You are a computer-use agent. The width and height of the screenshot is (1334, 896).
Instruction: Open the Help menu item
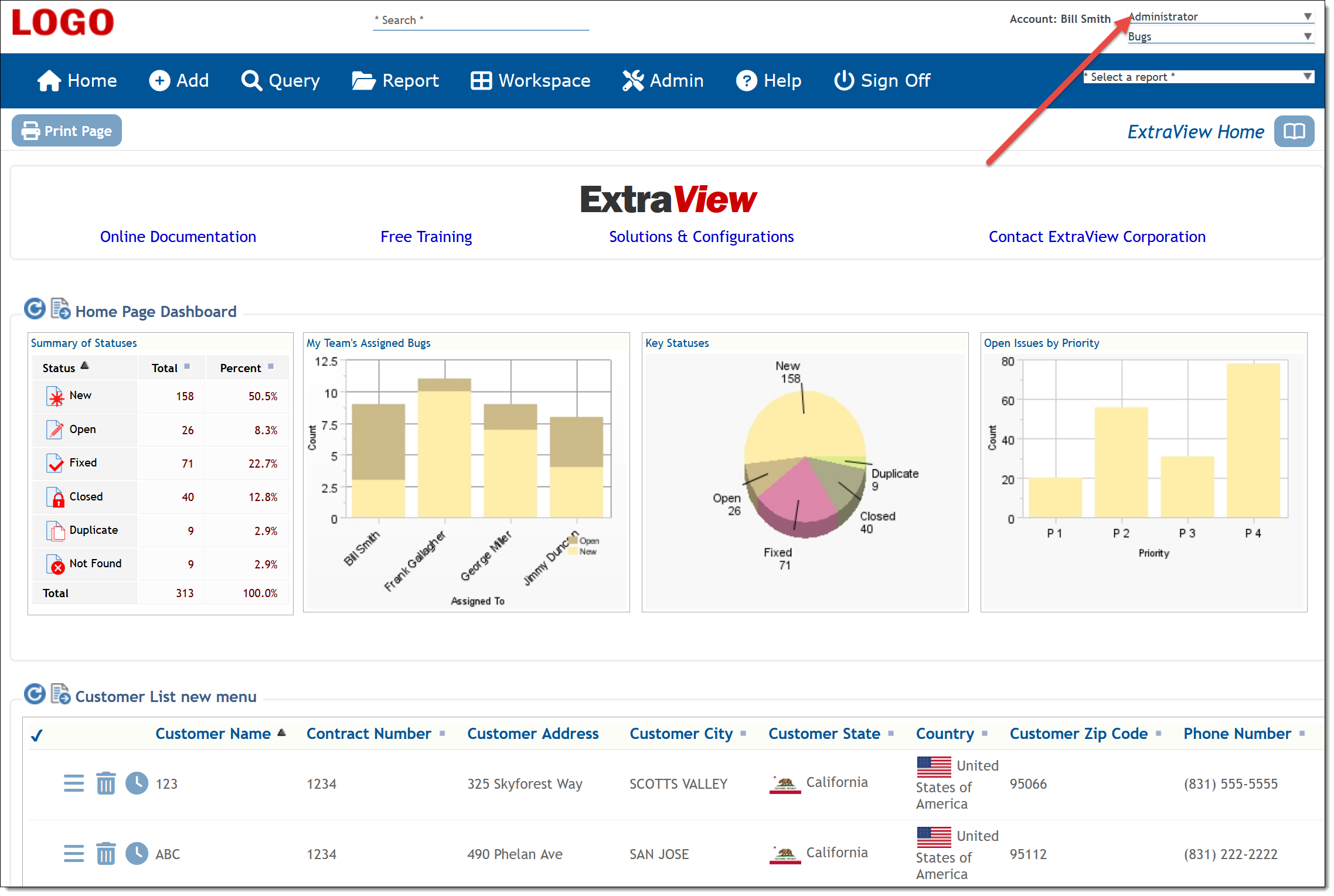click(769, 80)
